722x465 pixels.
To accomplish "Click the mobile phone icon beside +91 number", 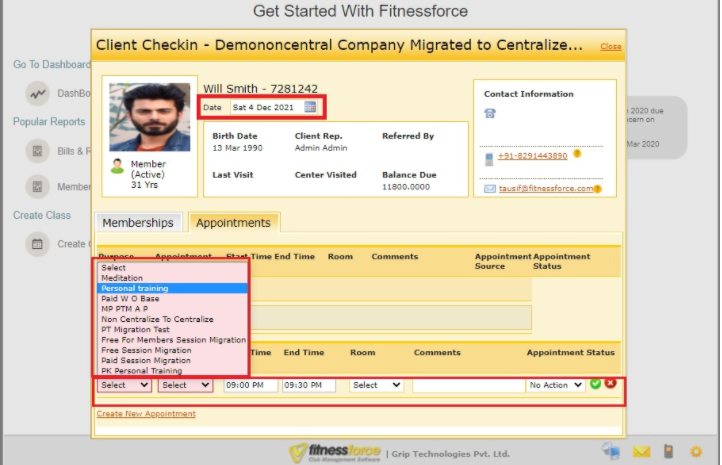I will [489, 159].
